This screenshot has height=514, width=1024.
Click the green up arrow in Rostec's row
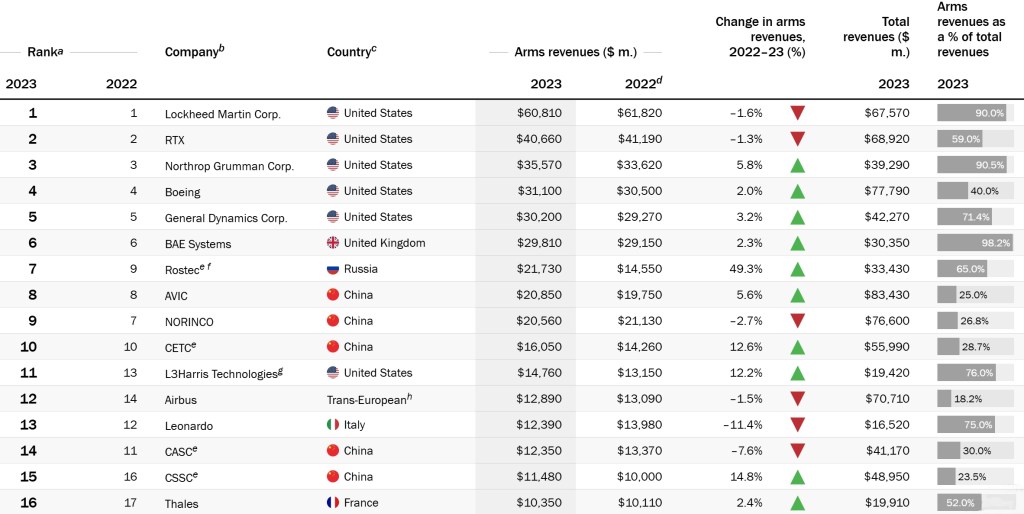[x=797, y=269]
